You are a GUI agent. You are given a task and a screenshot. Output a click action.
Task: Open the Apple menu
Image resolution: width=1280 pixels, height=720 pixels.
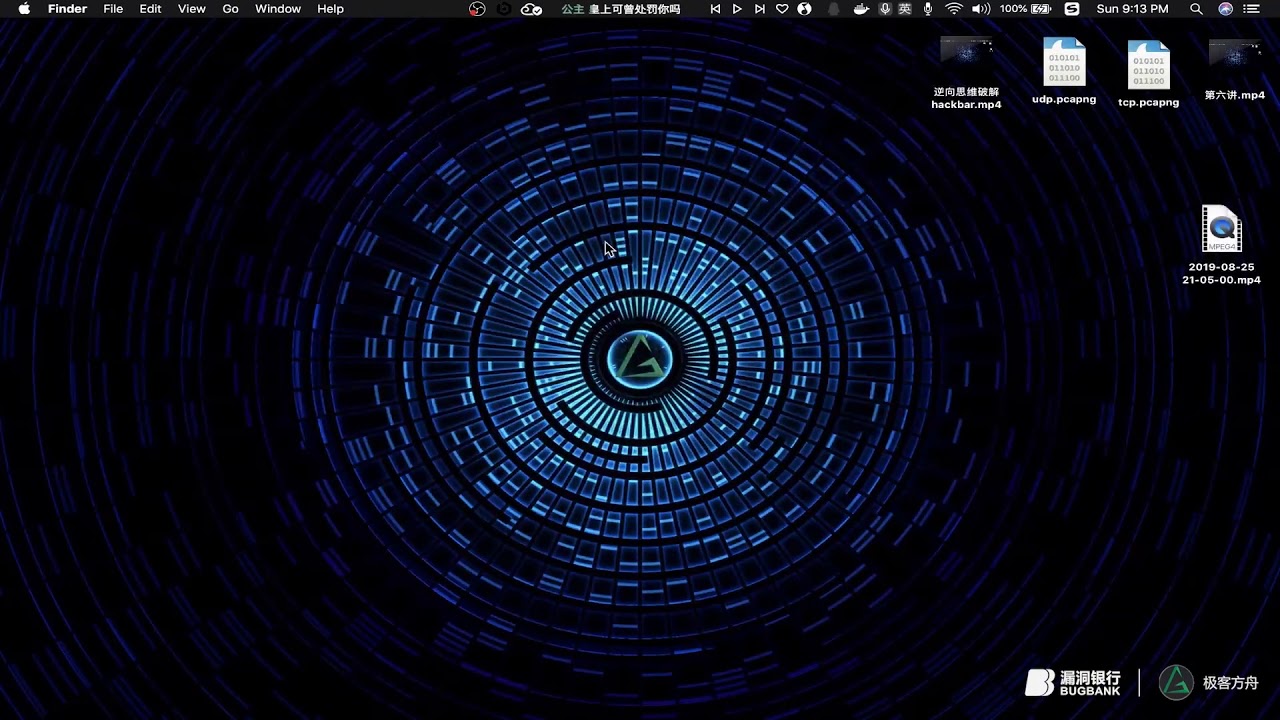coord(24,9)
